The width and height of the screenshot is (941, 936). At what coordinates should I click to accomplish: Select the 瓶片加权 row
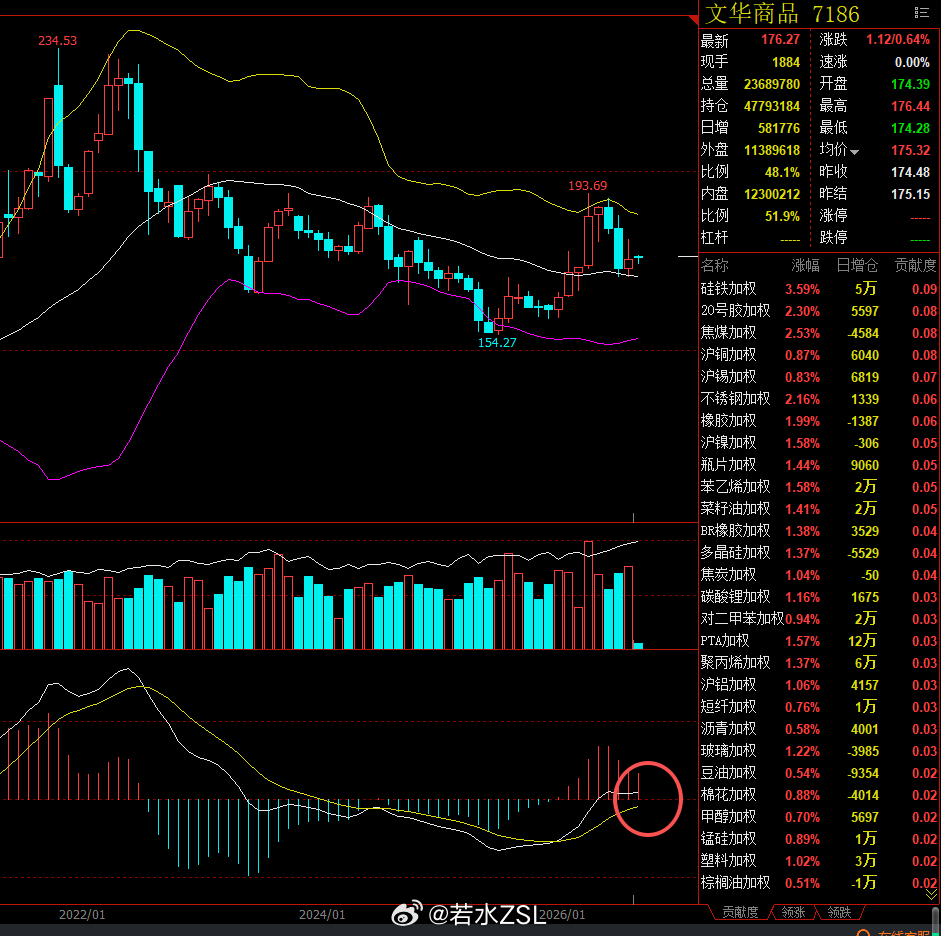pyautogui.click(x=819, y=465)
